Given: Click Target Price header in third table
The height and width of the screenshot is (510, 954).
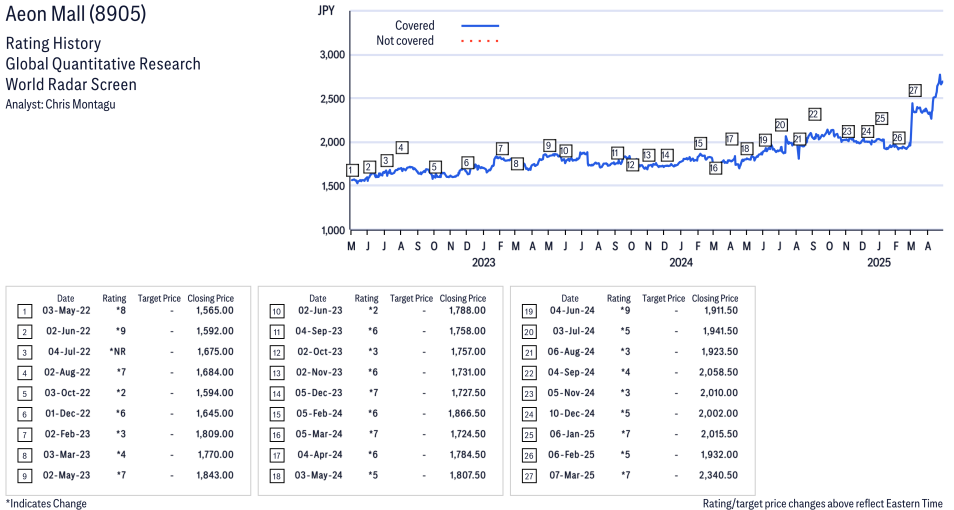Looking at the screenshot, I should click(x=664, y=298).
